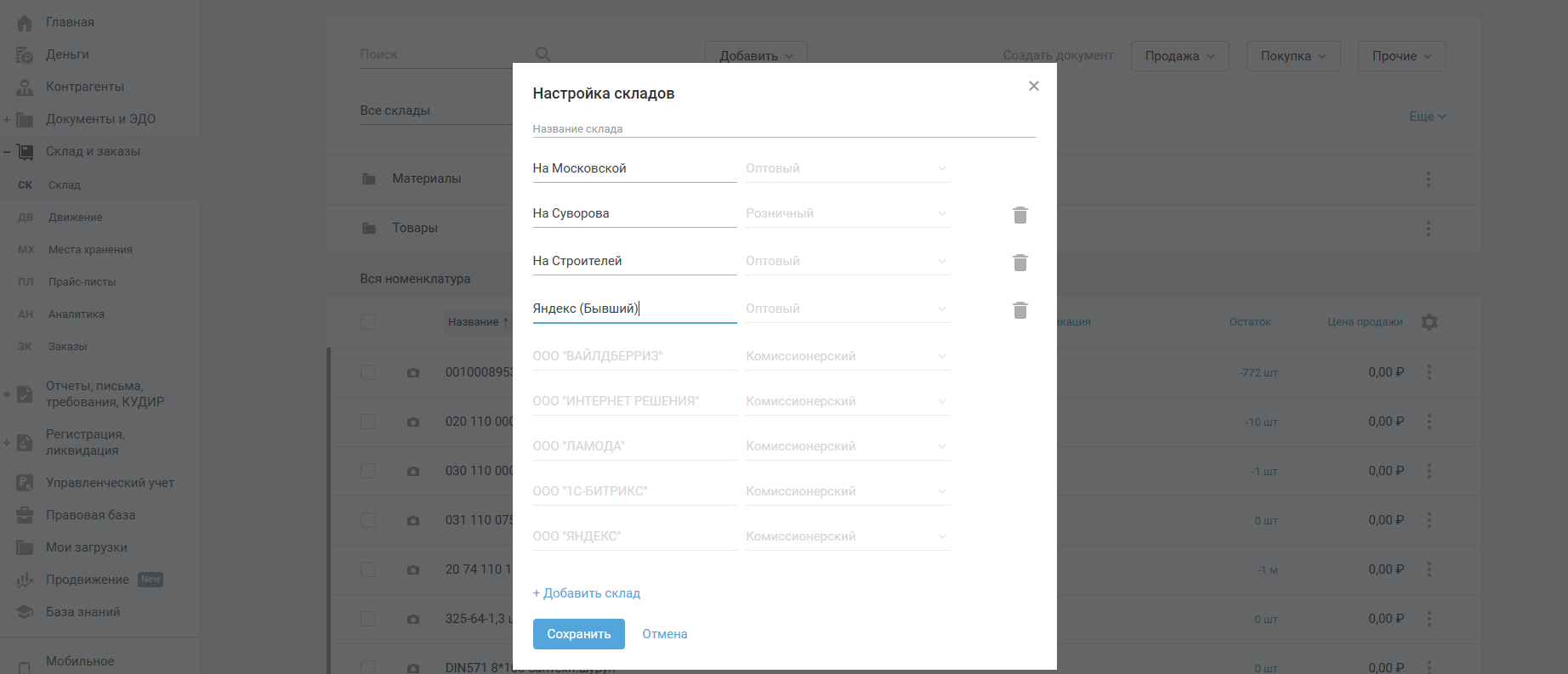Remove the Яндекс (Бывший) warehouse via trash icon

[x=1020, y=310]
